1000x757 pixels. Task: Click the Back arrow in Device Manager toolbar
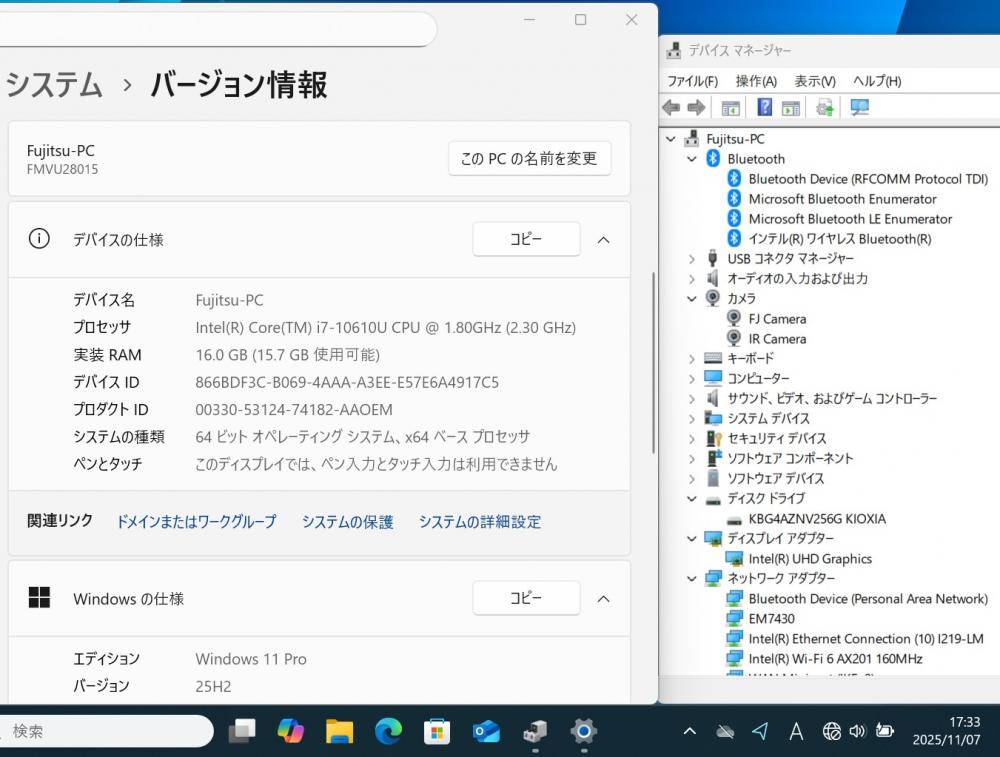[671, 108]
